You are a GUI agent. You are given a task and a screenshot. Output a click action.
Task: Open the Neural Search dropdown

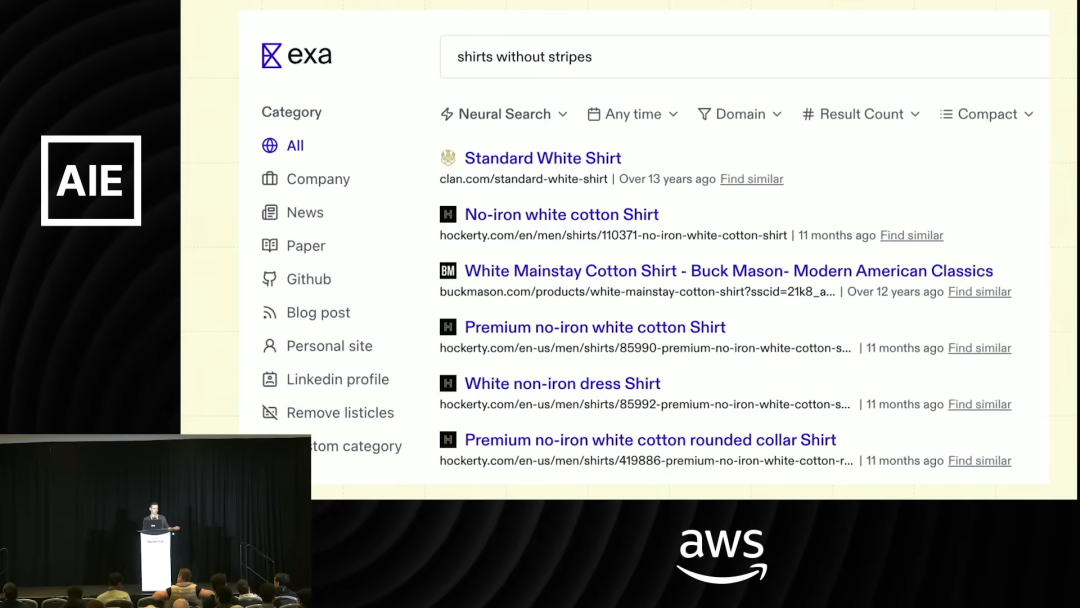[504, 114]
